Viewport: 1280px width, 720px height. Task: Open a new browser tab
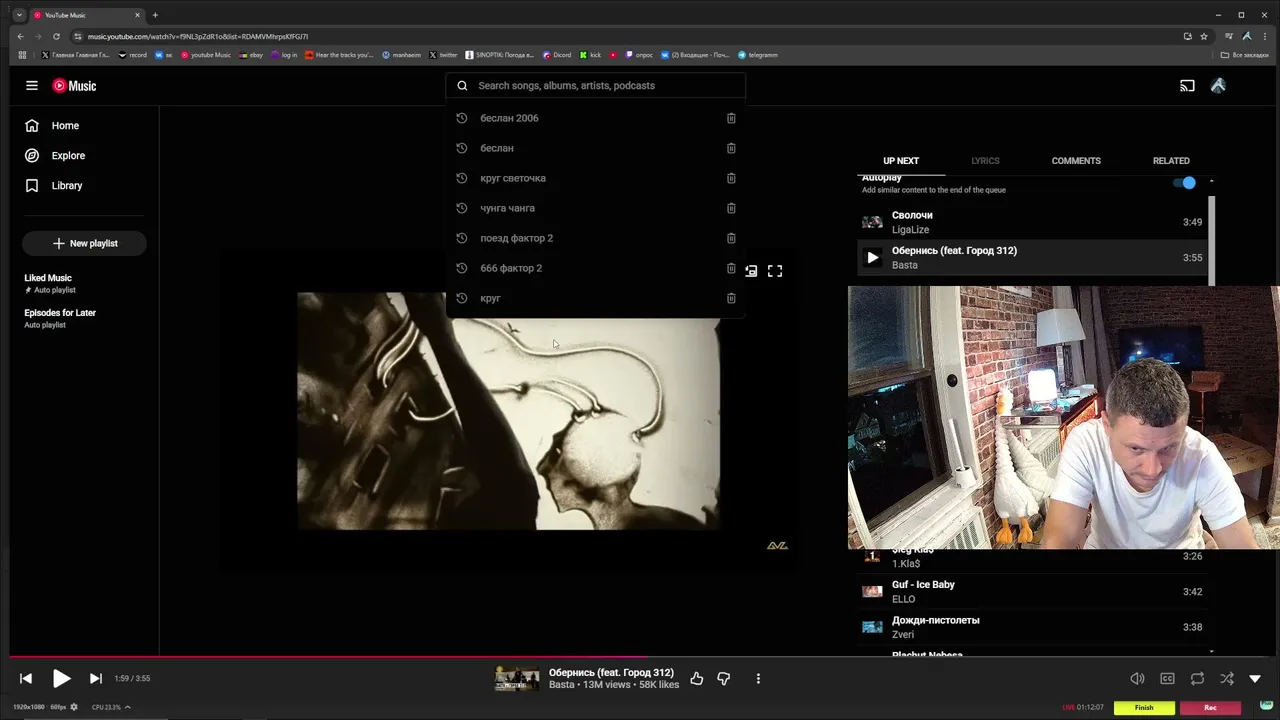155,15
